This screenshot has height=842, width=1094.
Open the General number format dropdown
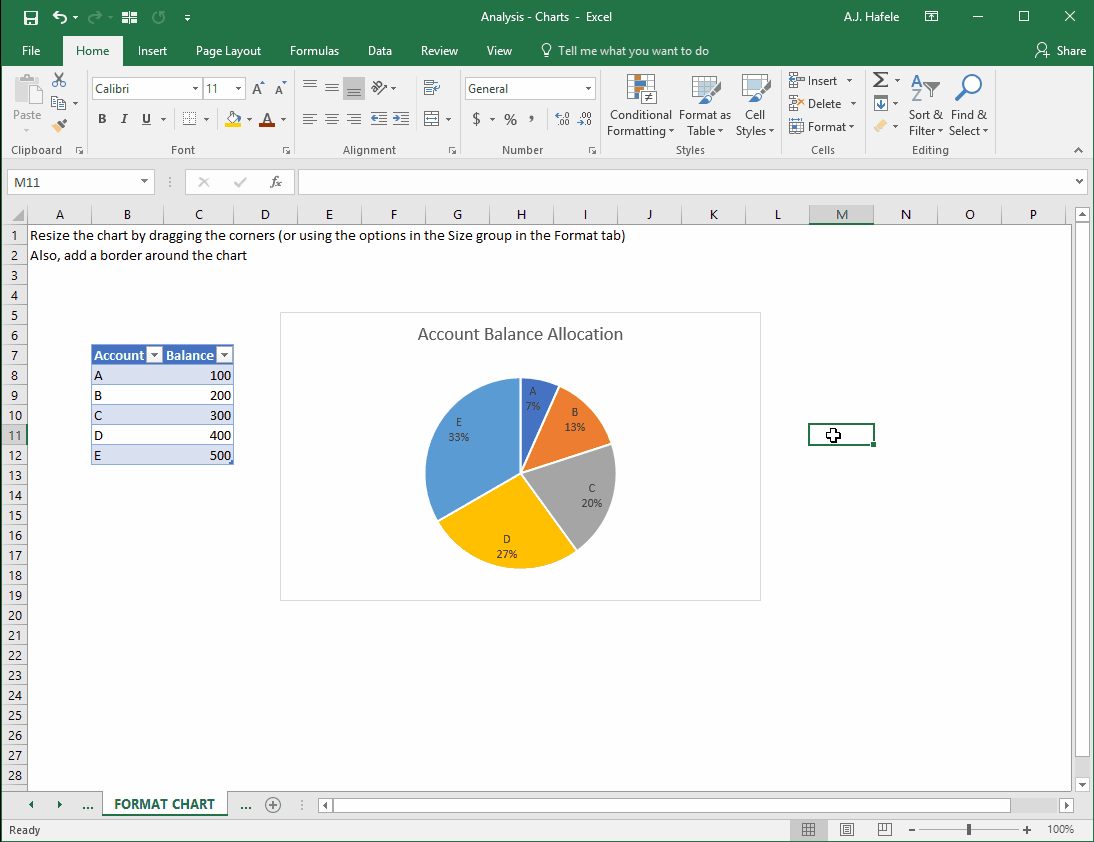(x=588, y=89)
